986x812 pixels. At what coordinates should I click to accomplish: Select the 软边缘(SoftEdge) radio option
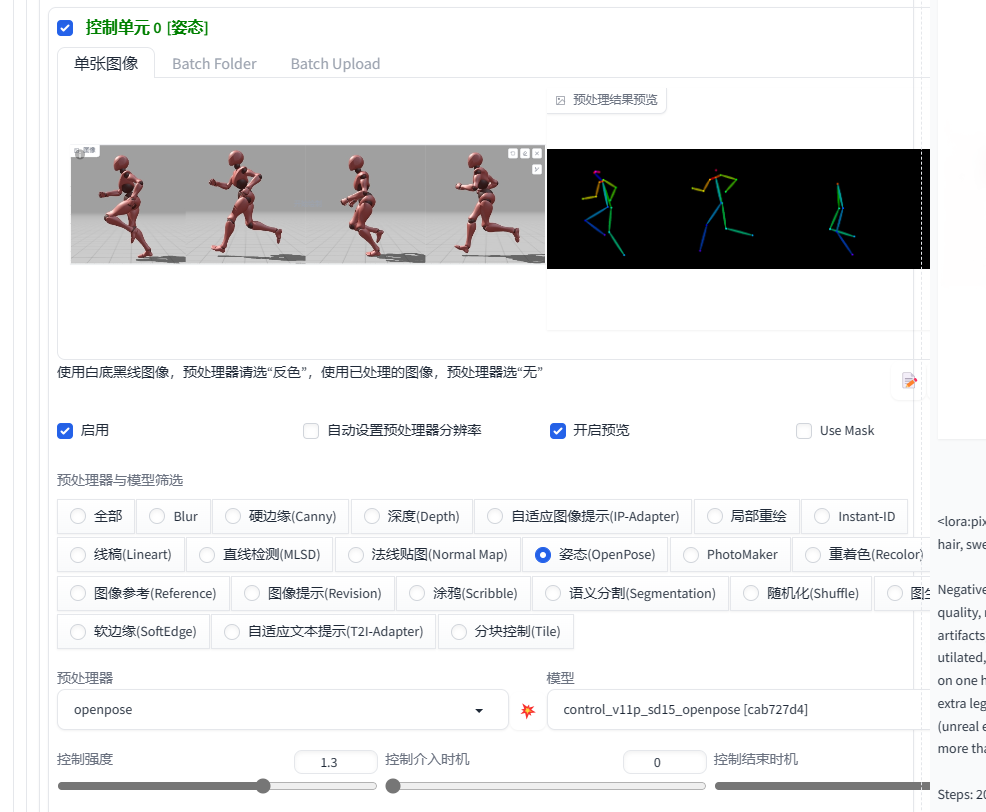[x=78, y=631]
